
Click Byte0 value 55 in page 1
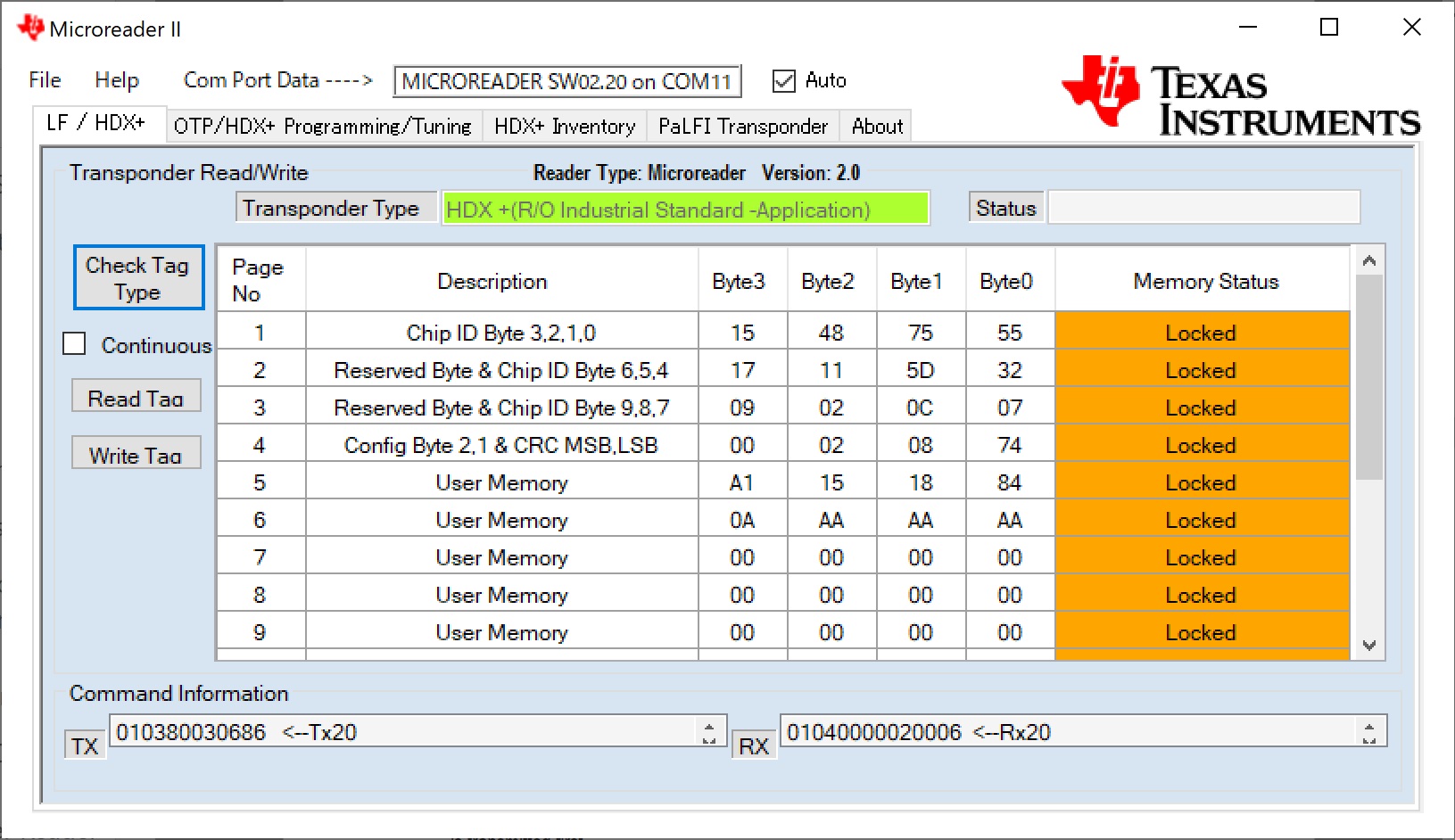coord(1010,333)
